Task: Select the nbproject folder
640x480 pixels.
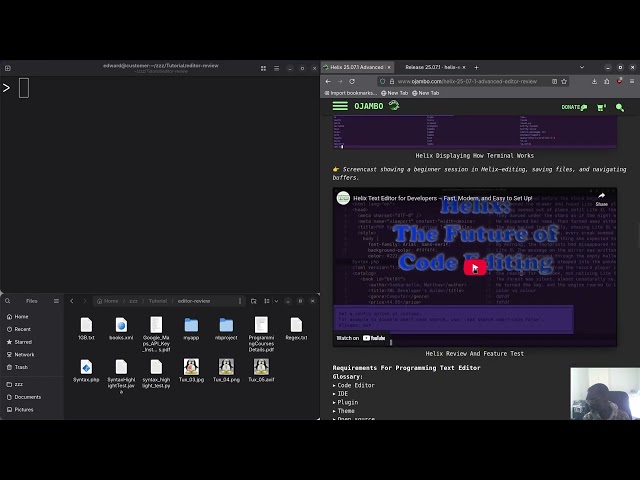Action: click(x=226, y=328)
